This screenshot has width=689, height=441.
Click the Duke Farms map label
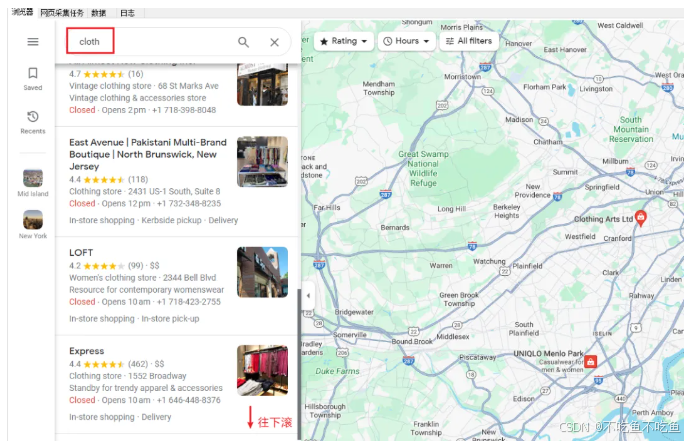tap(337, 371)
